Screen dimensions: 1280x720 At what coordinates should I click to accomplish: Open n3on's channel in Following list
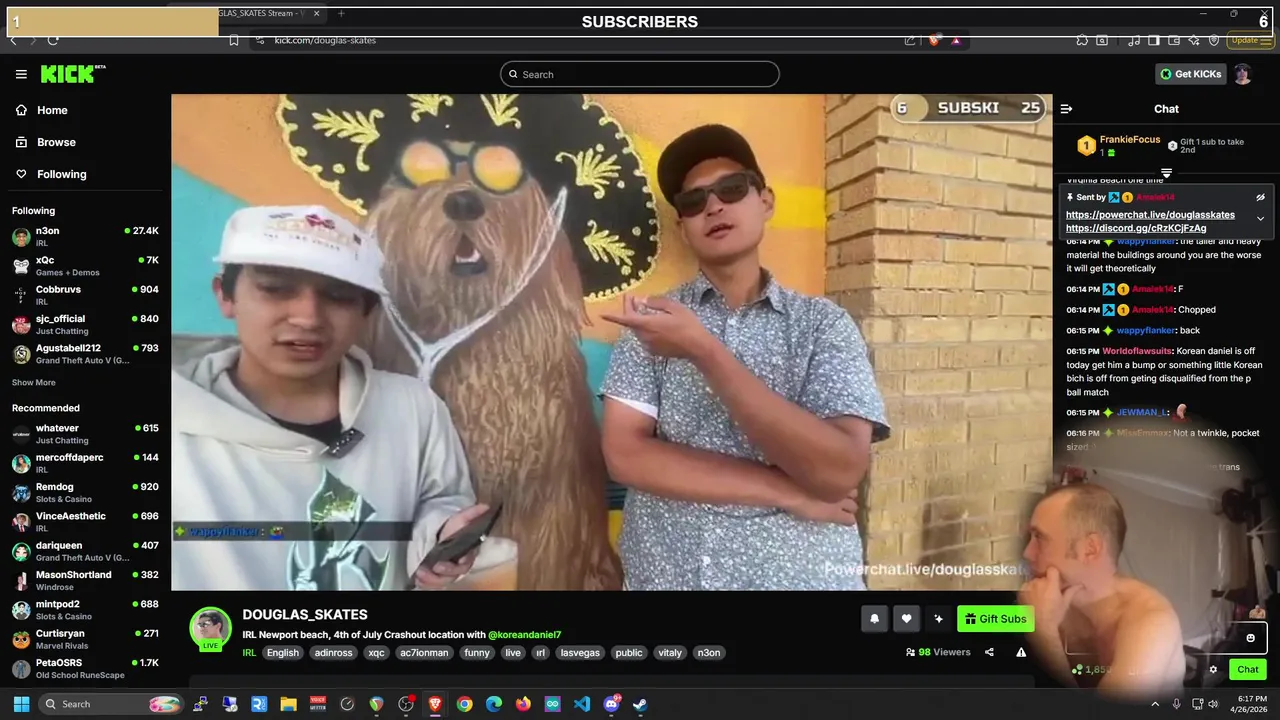tap(85, 236)
